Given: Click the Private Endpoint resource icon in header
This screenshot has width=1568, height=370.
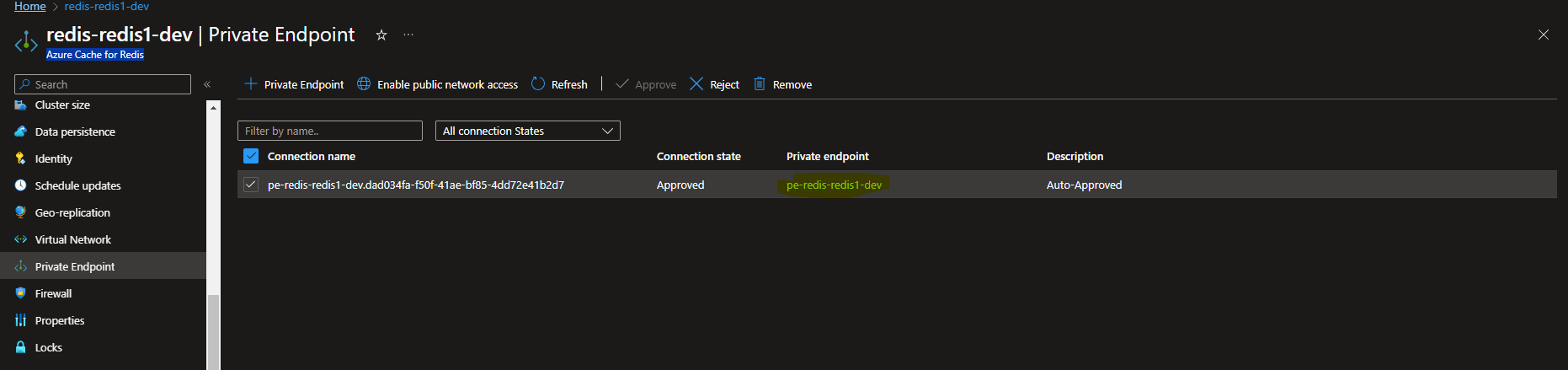Looking at the screenshot, I should tap(26, 40).
